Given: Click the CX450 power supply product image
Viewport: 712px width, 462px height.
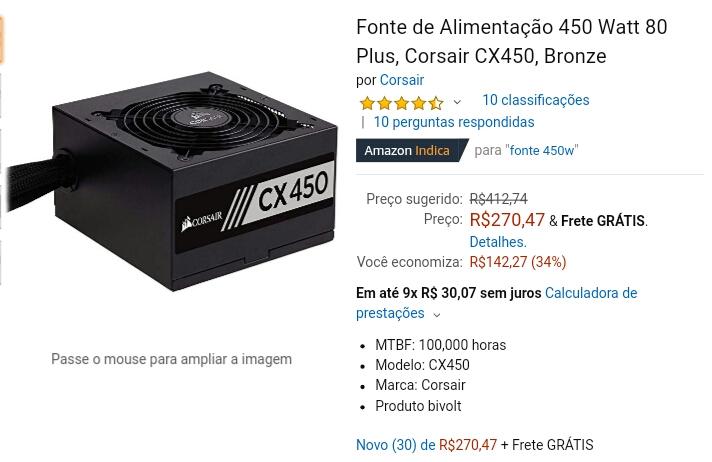Looking at the screenshot, I should coord(173,181).
